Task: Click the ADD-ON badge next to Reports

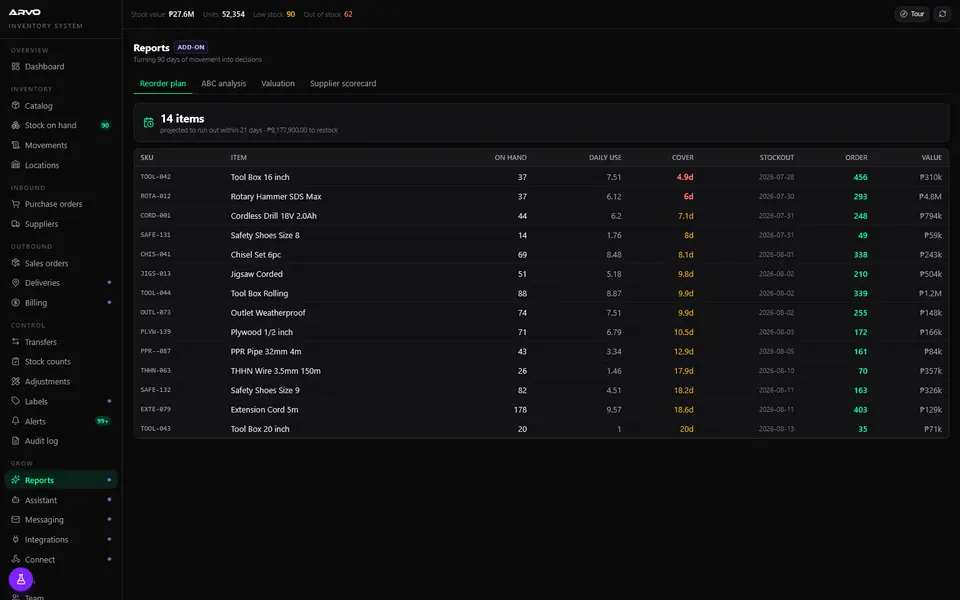Action: (191, 47)
